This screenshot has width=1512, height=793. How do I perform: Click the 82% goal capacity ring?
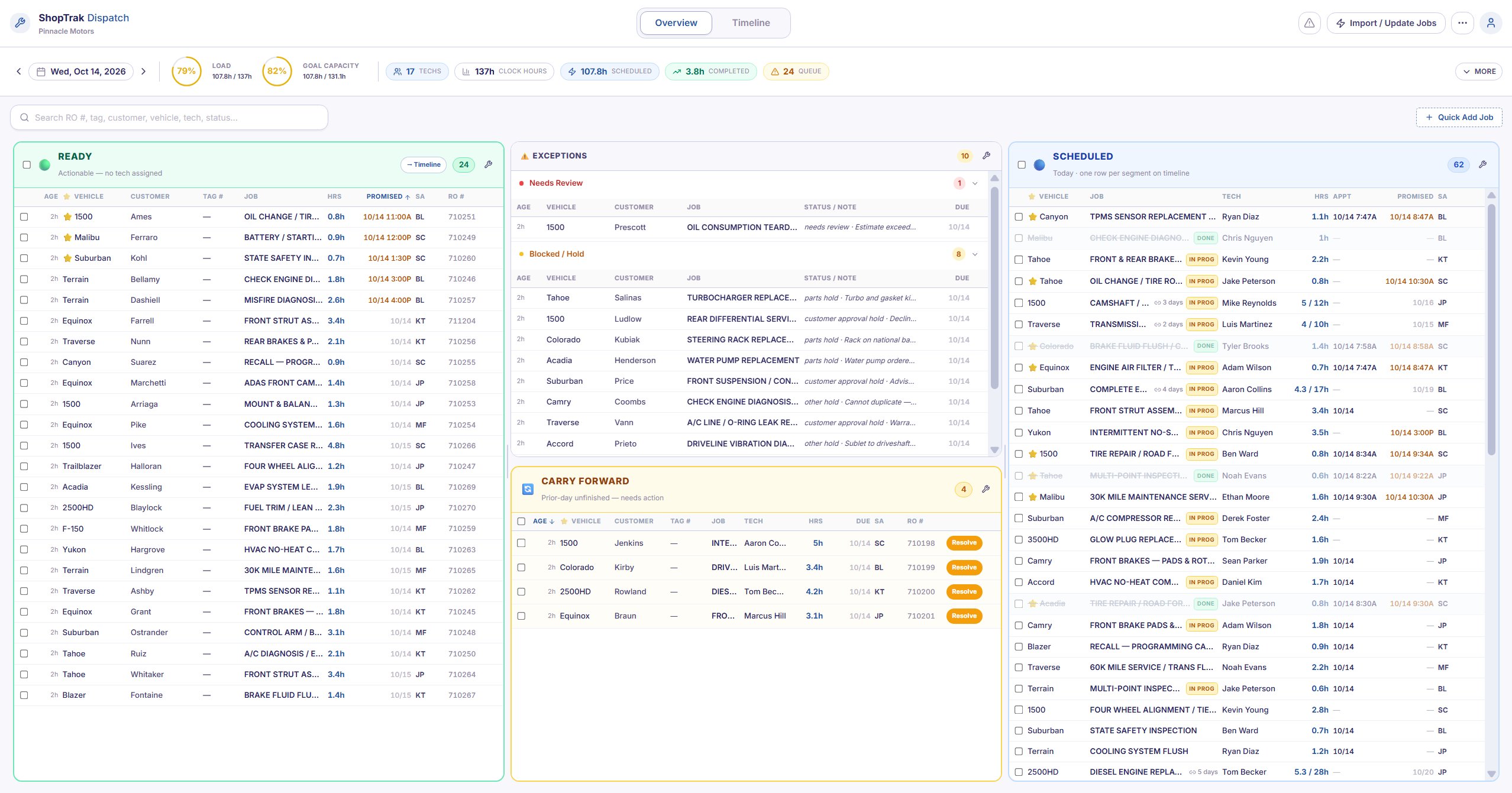[277, 72]
